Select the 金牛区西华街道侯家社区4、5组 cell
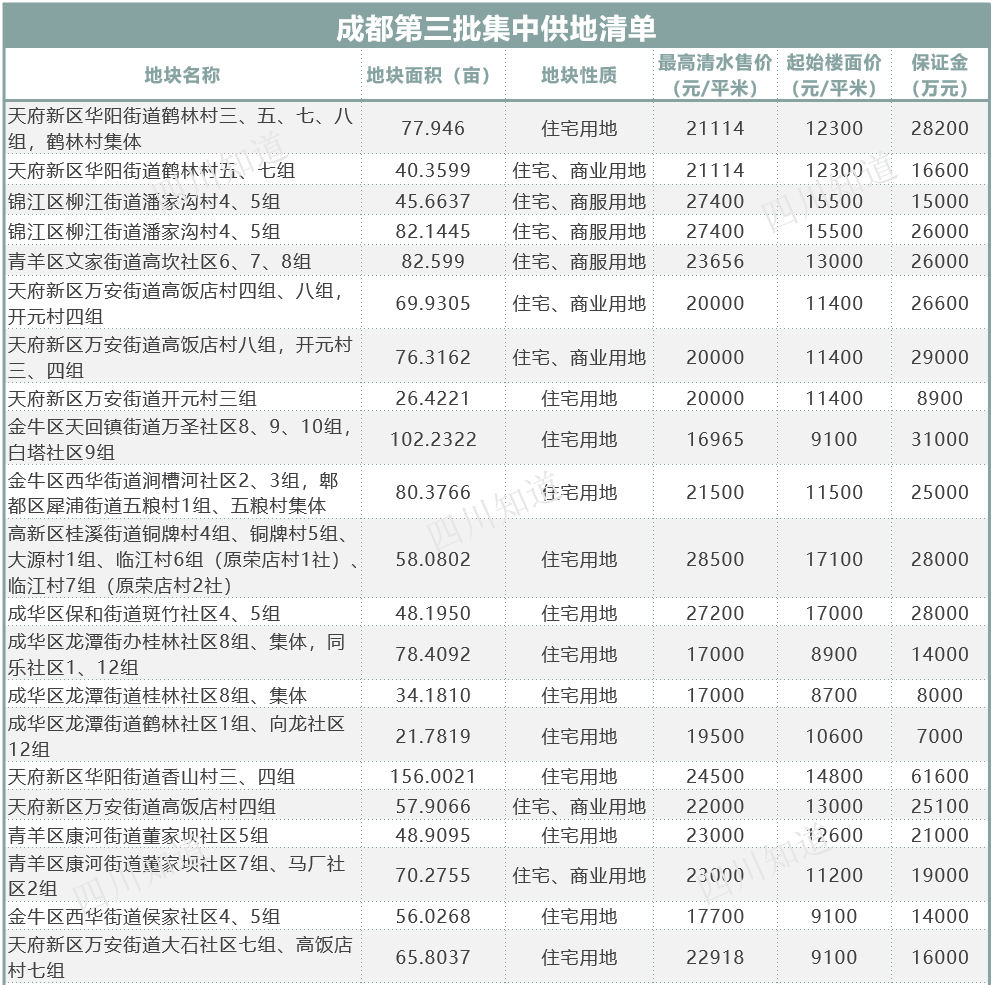 coord(144,916)
